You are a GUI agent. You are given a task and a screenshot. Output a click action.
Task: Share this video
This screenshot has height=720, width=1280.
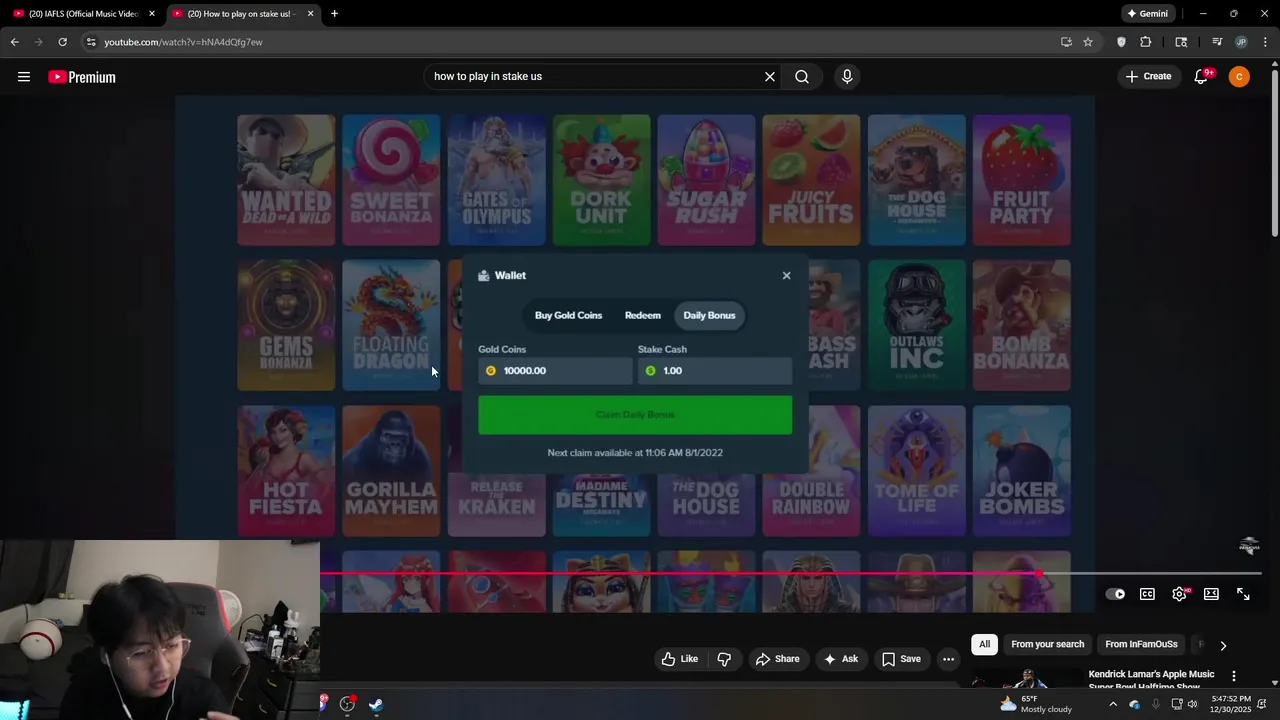pos(777,659)
